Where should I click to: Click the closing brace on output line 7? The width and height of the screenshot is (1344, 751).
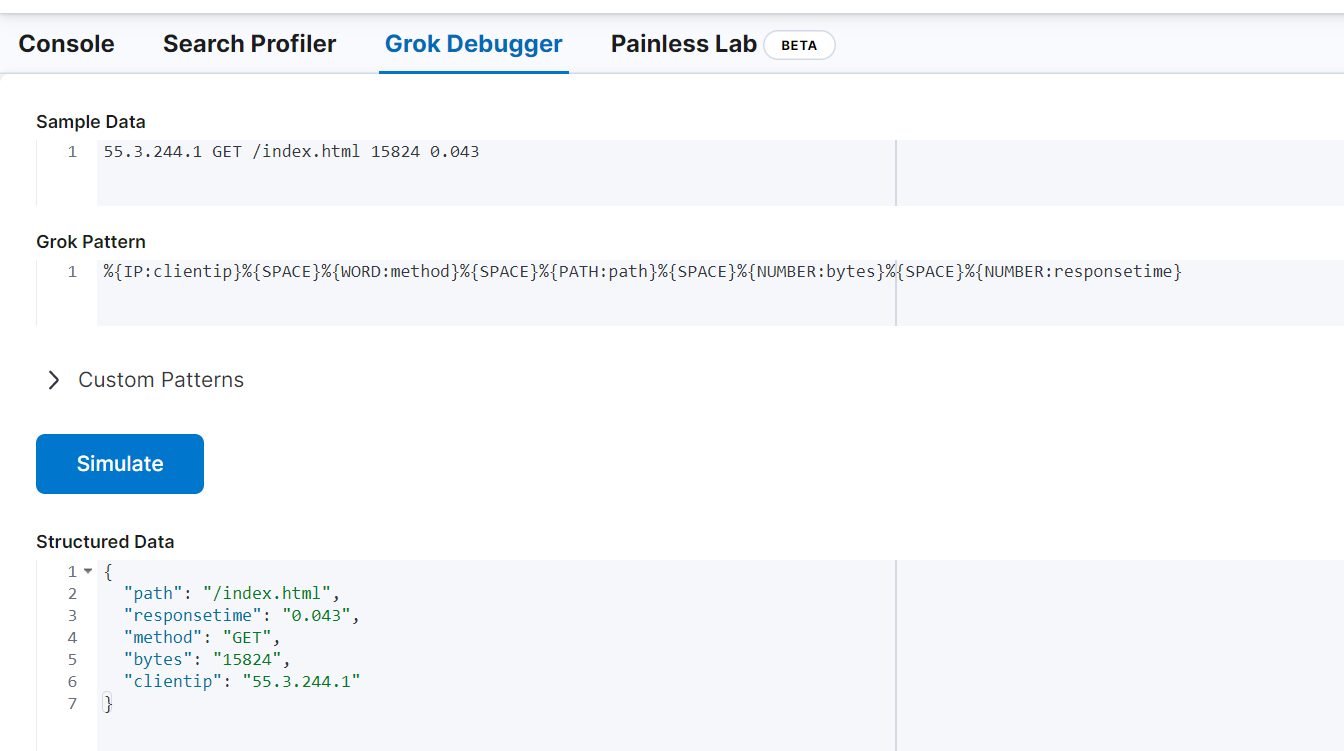pyautogui.click(x=108, y=704)
